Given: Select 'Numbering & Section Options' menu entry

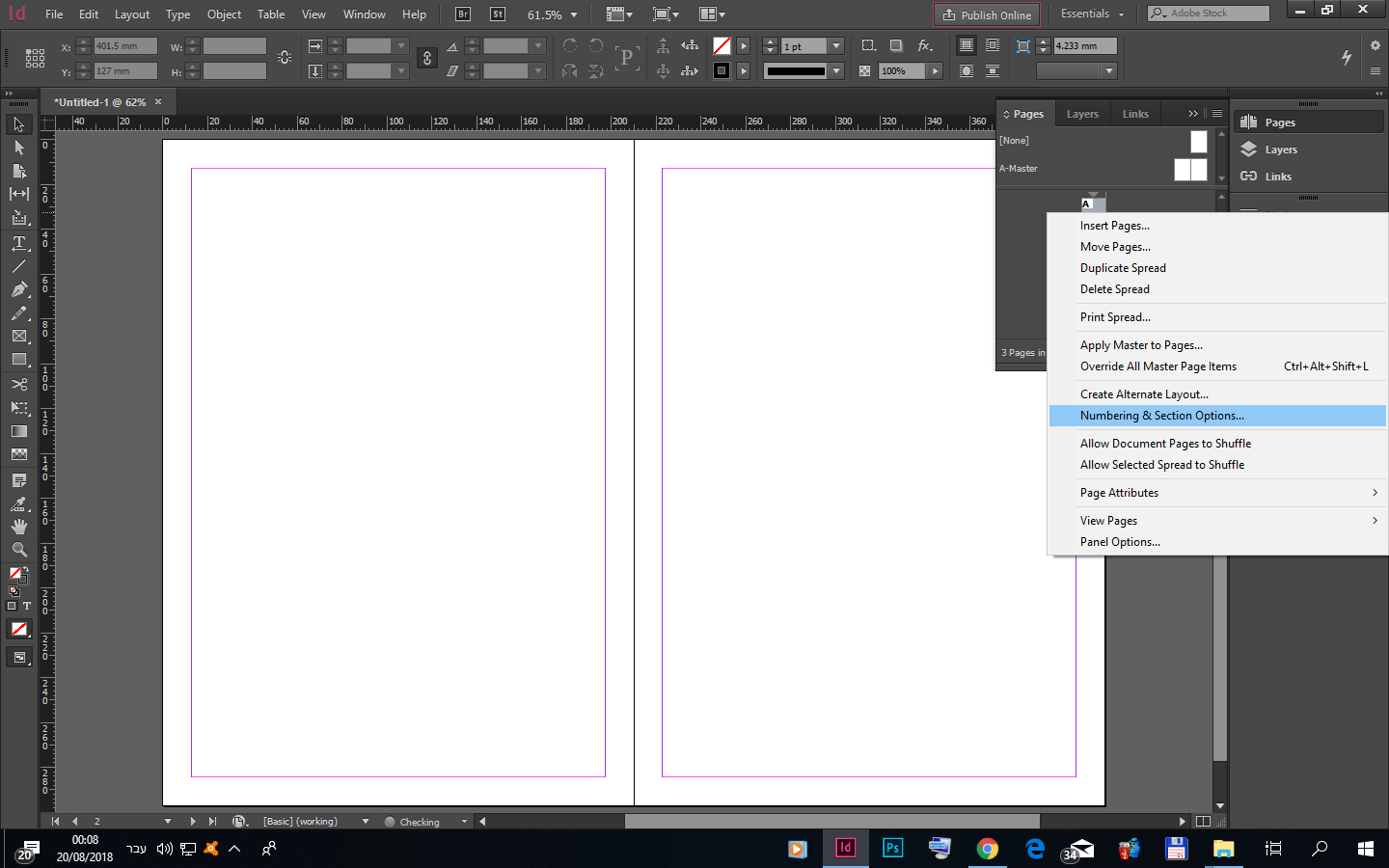Looking at the screenshot, I should tap(1160, 415).
